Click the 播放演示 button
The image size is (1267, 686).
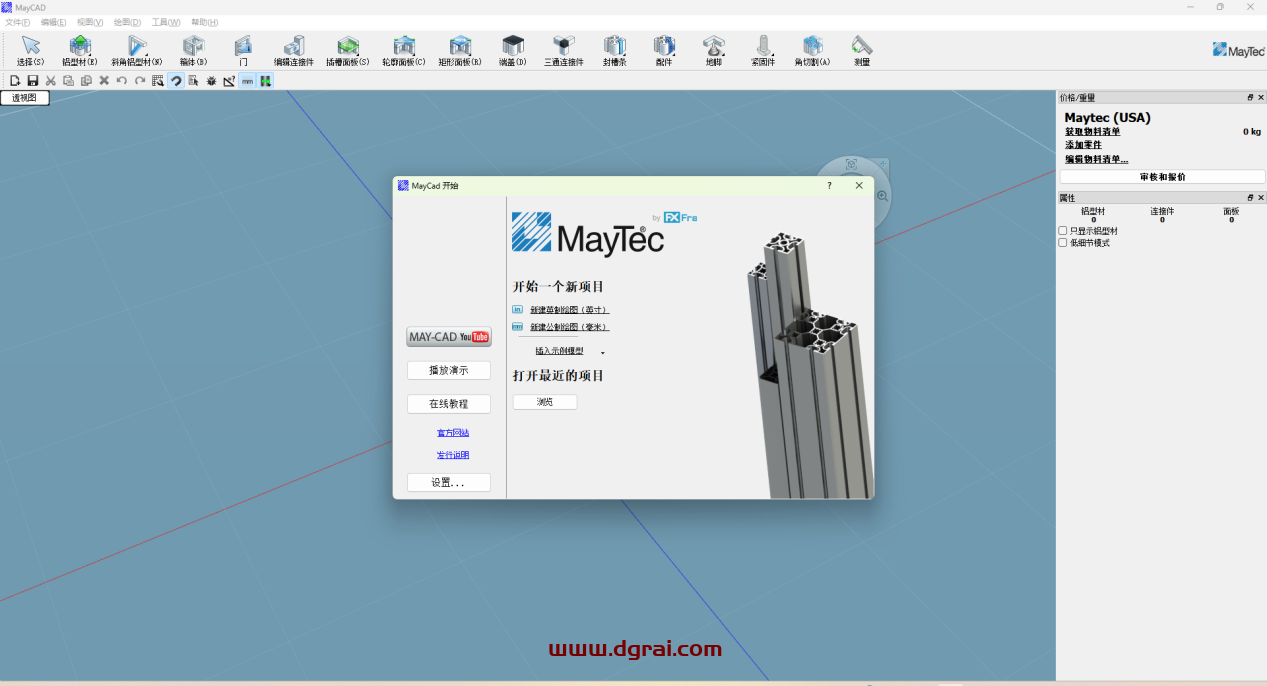[x=449, y=370]
